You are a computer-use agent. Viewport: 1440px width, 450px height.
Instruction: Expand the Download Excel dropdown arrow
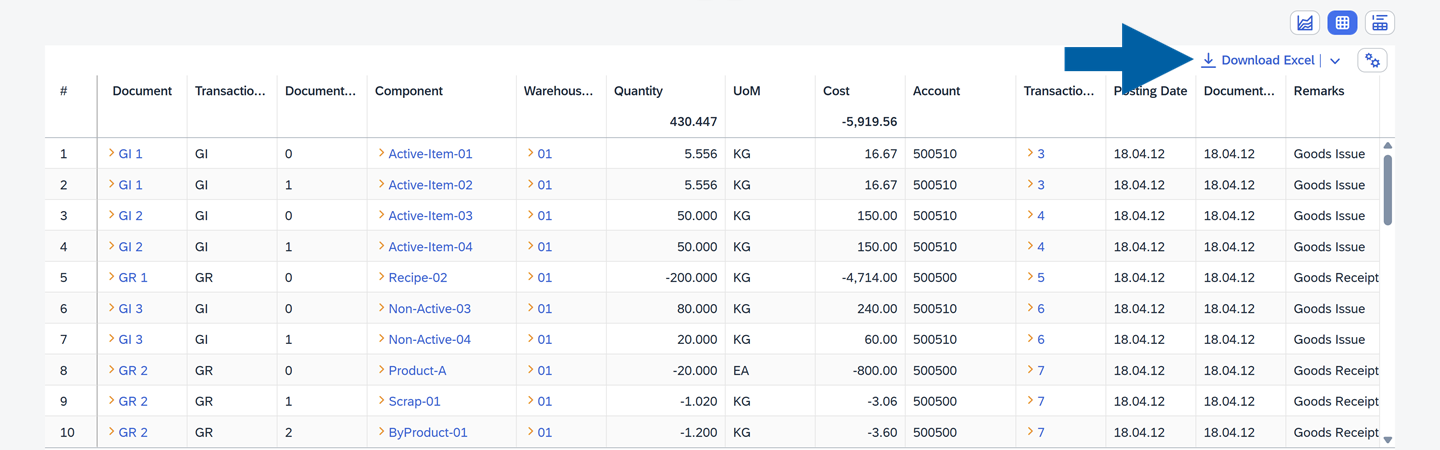1335,61
